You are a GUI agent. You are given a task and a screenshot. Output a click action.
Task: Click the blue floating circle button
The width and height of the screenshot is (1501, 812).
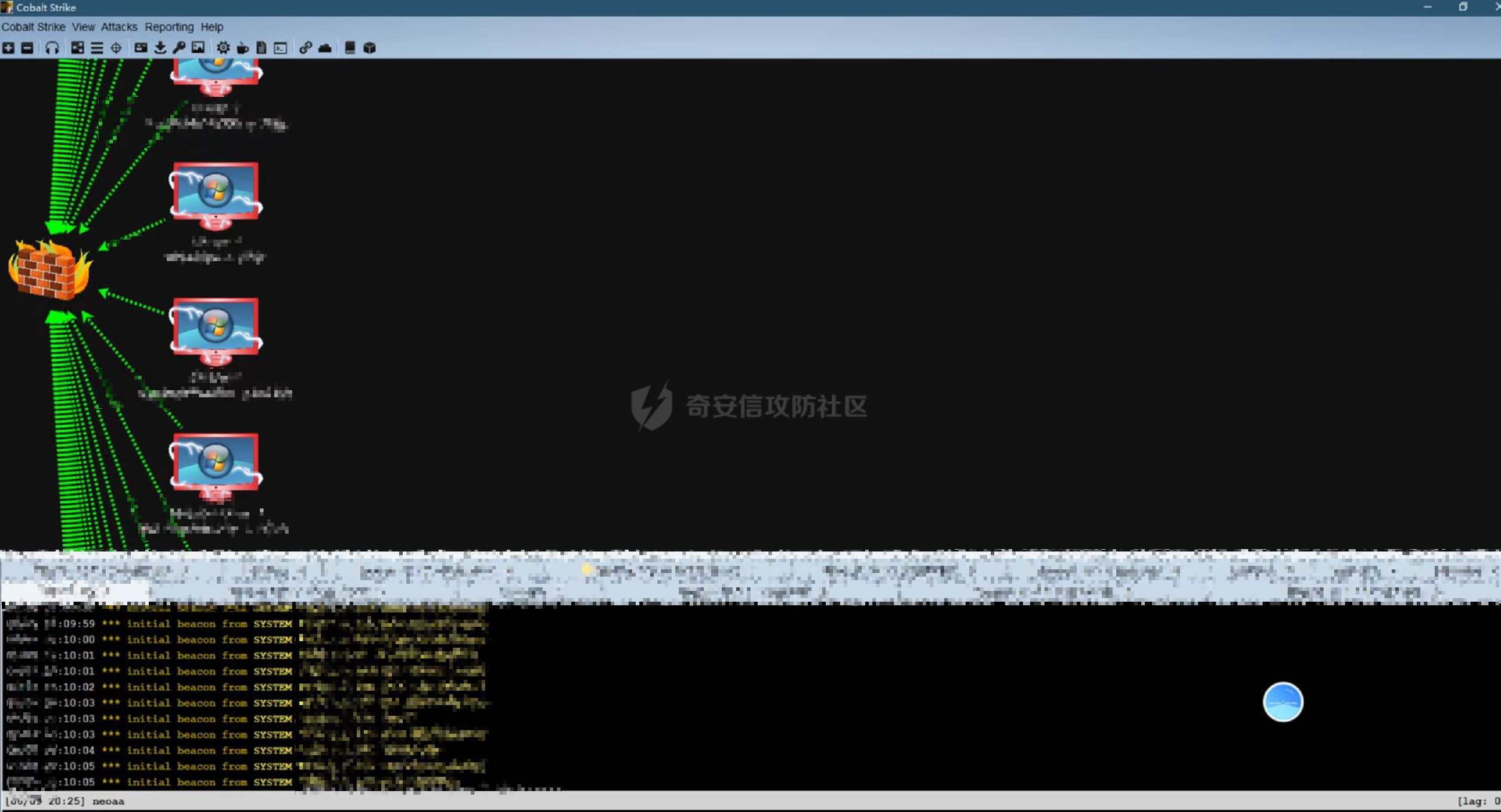pos(1283,702)
